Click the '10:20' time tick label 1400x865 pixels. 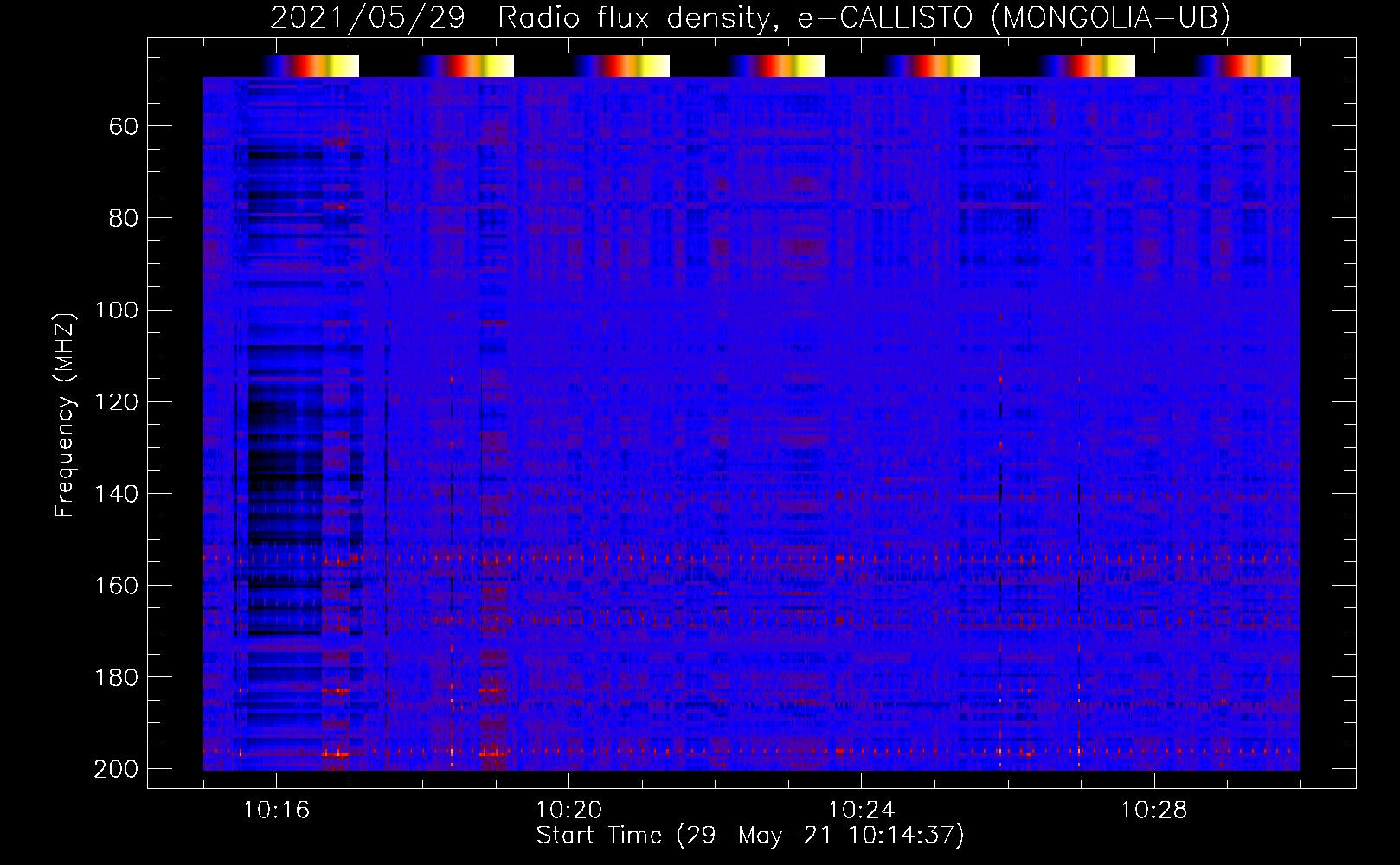(568, 811)
